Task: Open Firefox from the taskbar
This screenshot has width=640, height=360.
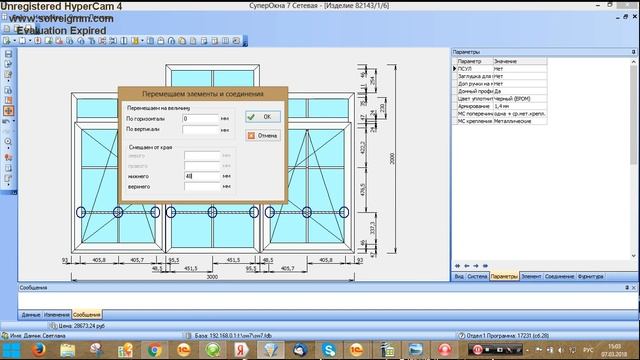Action: click(39, 350)
